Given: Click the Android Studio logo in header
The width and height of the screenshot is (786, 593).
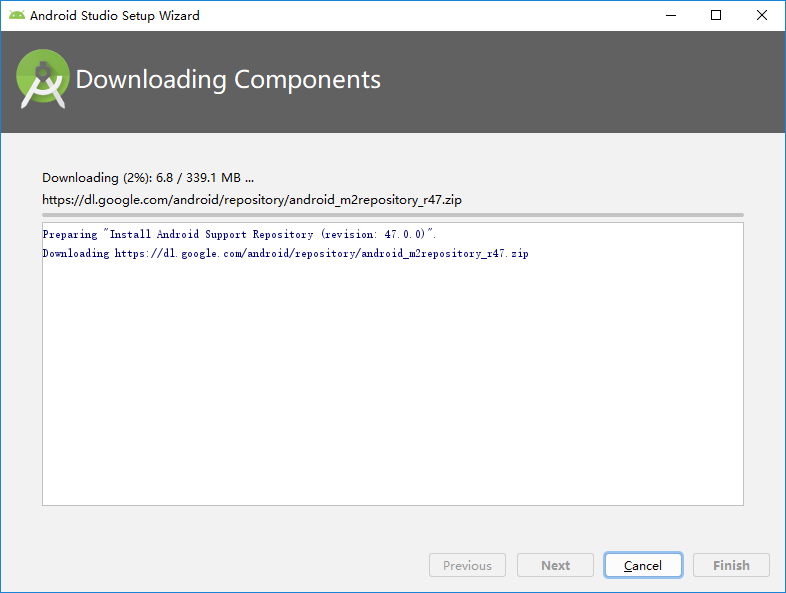Looking at the screenshot, I should 43,79.
